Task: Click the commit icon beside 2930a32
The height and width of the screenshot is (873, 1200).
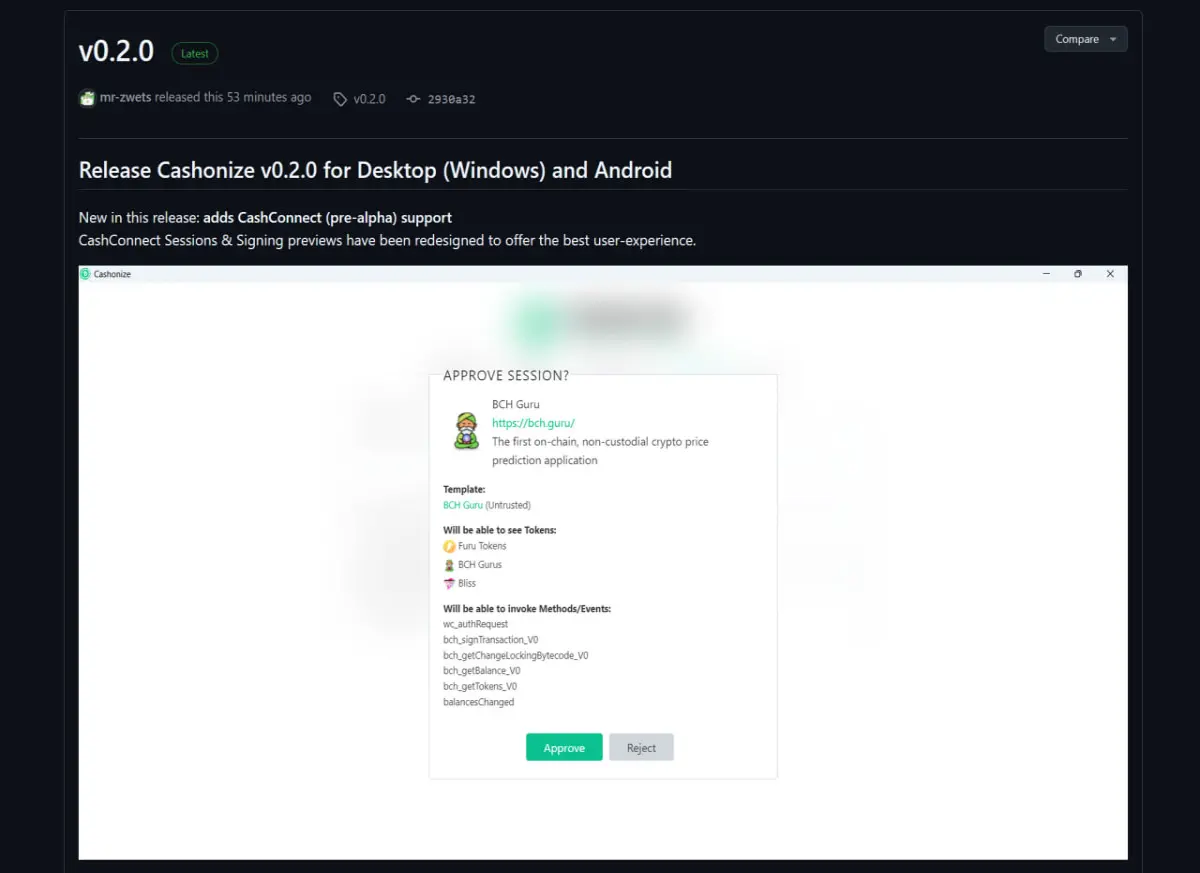Action: tap(413, 99)
